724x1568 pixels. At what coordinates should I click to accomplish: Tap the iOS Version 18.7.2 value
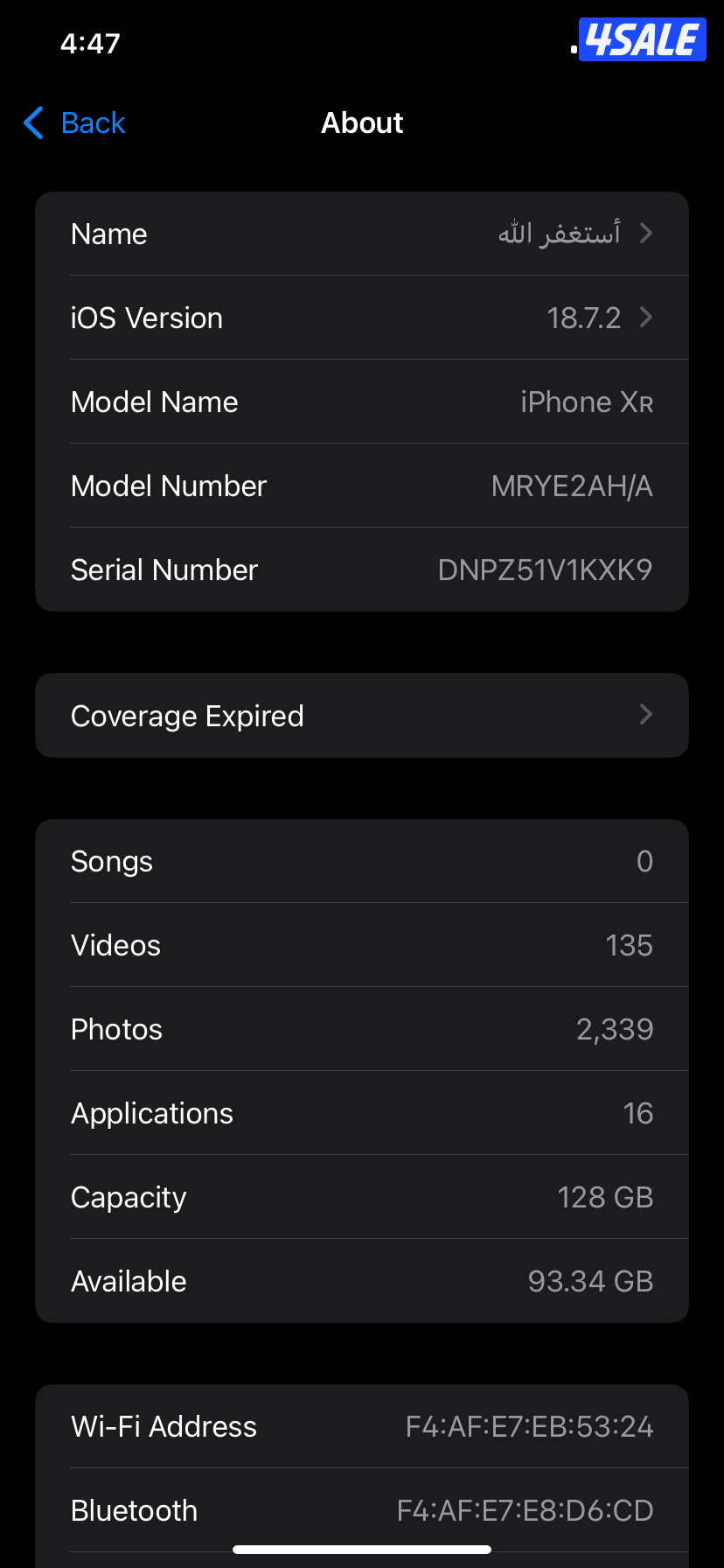point(583,318)
